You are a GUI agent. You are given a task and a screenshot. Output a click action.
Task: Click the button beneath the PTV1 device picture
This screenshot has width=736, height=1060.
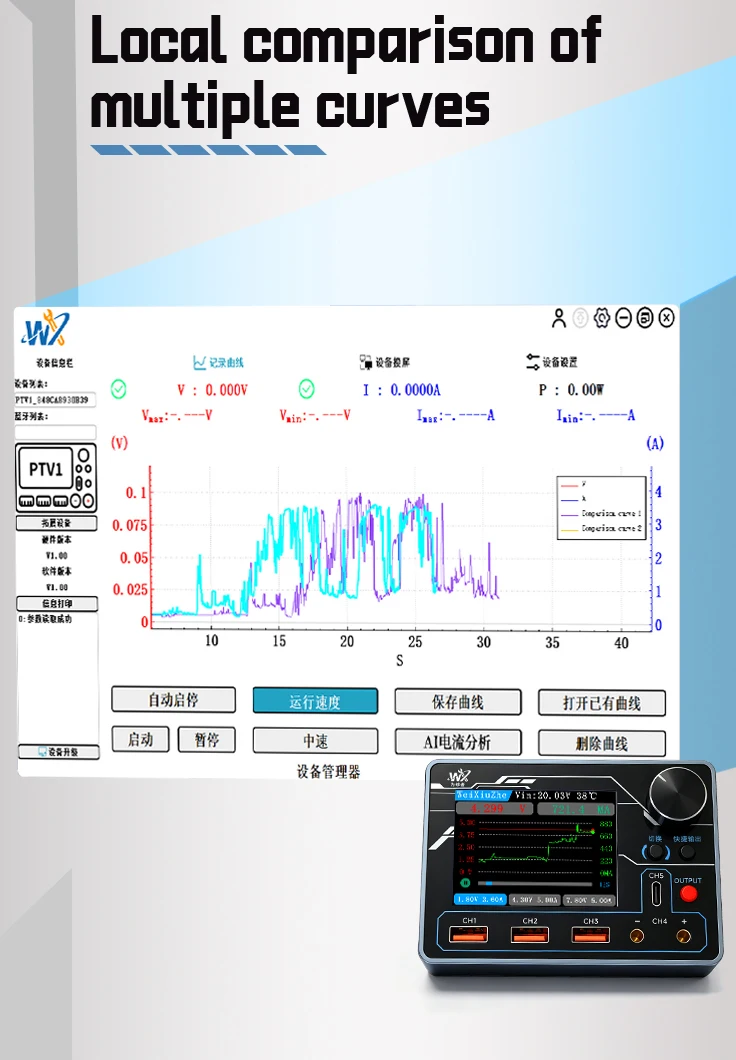[x=56, y=523]
